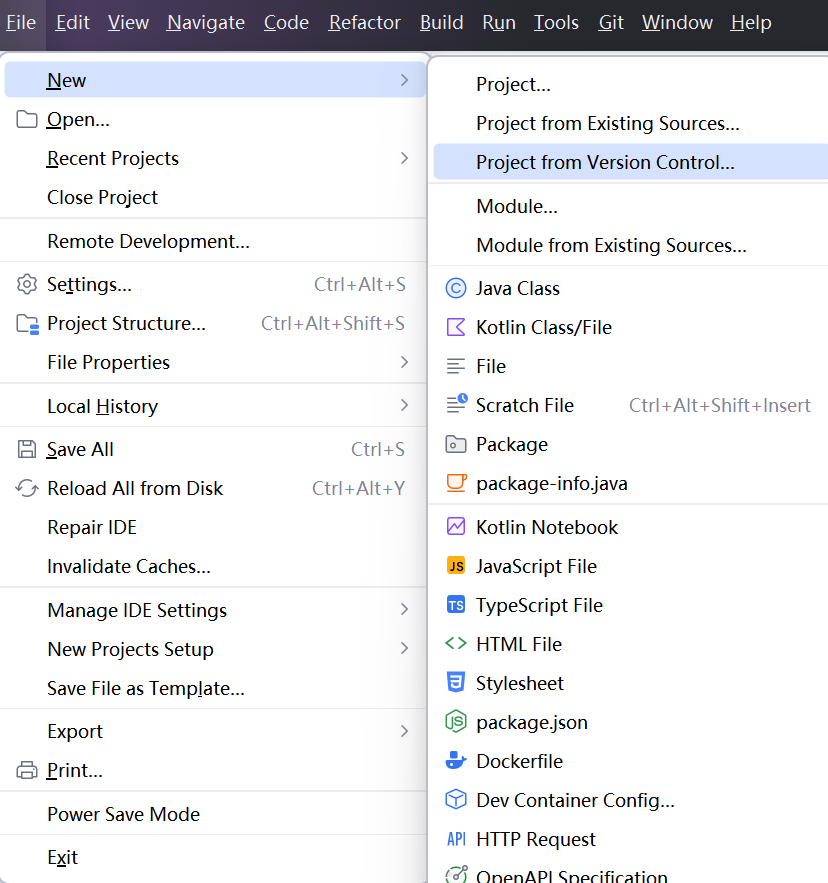The height and width of the screenshot is (883, 828).
Task: Open the Tools menu
Action: (556, 23)
